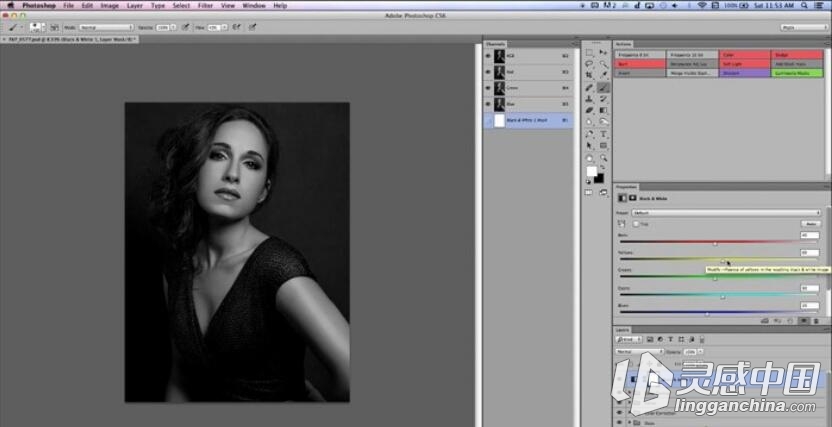Click the on-image adjustment tool in Properties
Screen dimensions: 832x427
[x=622, y=224]
